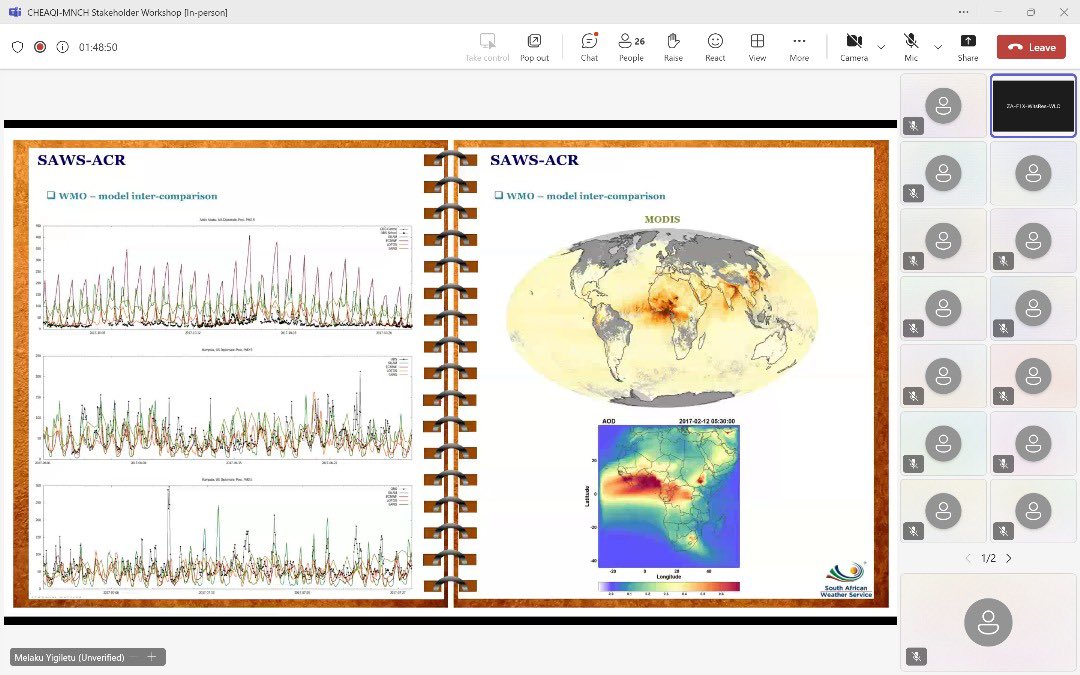Go to previous participant page chevron
The height and width of the screenshot is (675, 1080).
tap(969, 558)
